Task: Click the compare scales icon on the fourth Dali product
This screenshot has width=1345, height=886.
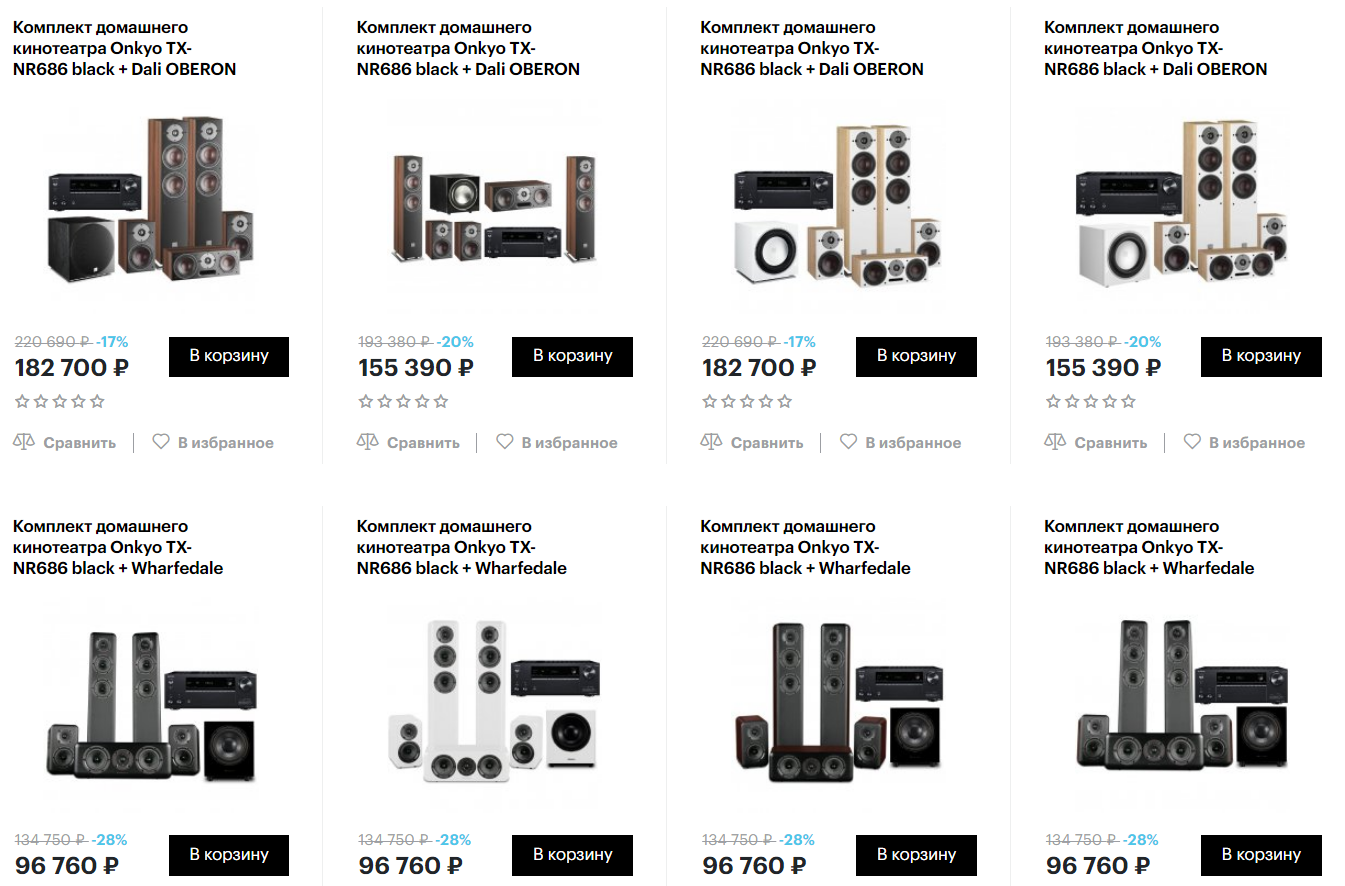Action: pyautogui.click(x=1055, y=441)
